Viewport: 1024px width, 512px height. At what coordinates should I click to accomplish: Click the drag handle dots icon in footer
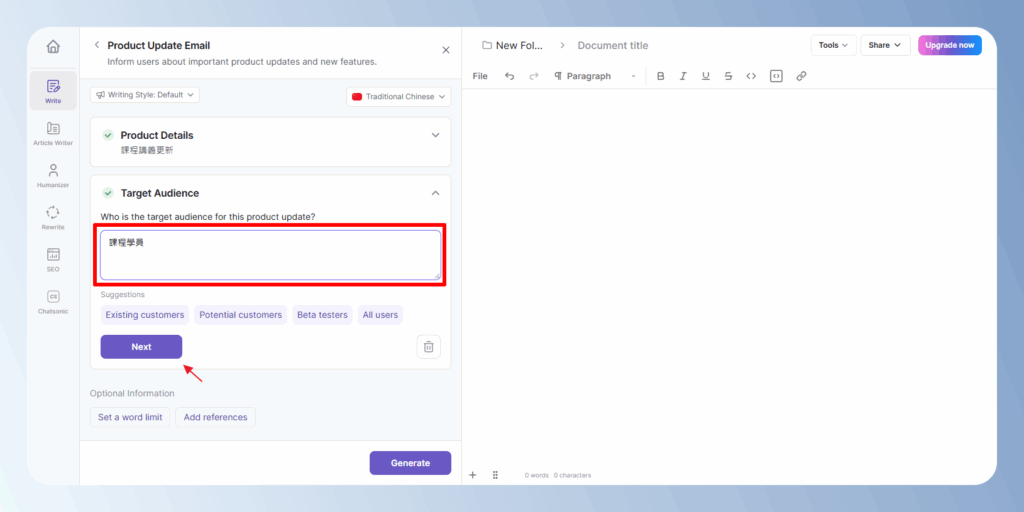coord(496,475)
